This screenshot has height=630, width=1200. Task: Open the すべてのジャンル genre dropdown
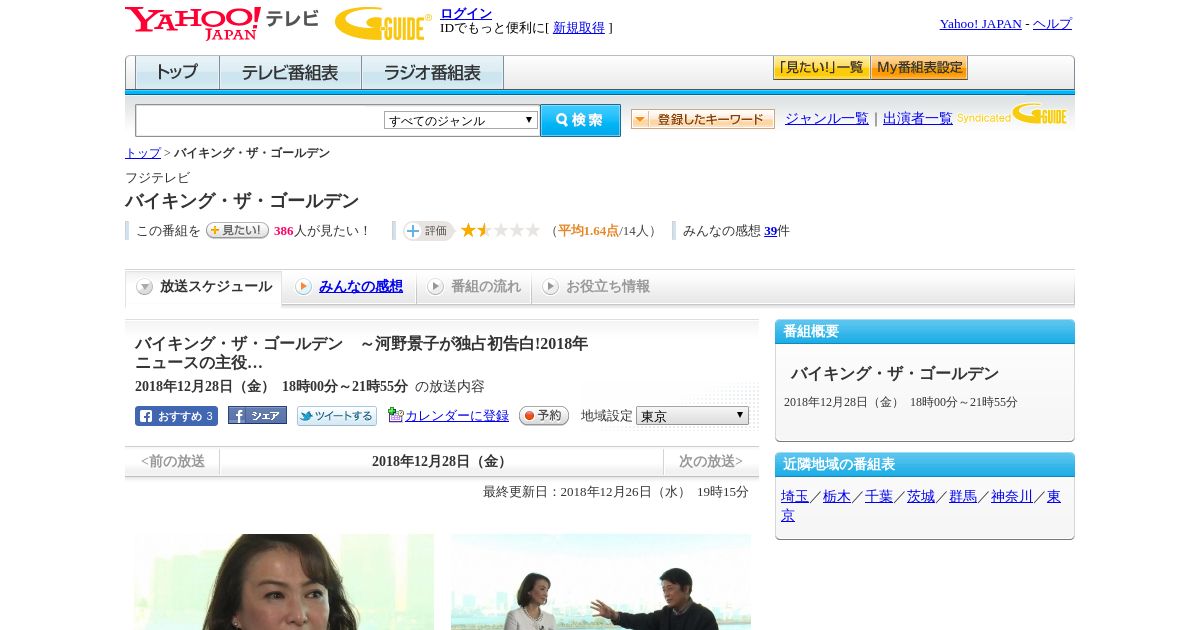click(x=461, y=120)
